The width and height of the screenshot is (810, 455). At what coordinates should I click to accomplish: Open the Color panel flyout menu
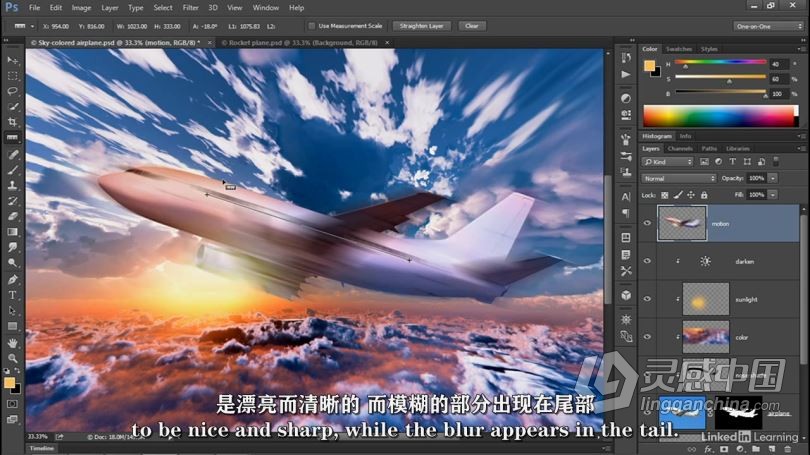[x=801, y=49]
